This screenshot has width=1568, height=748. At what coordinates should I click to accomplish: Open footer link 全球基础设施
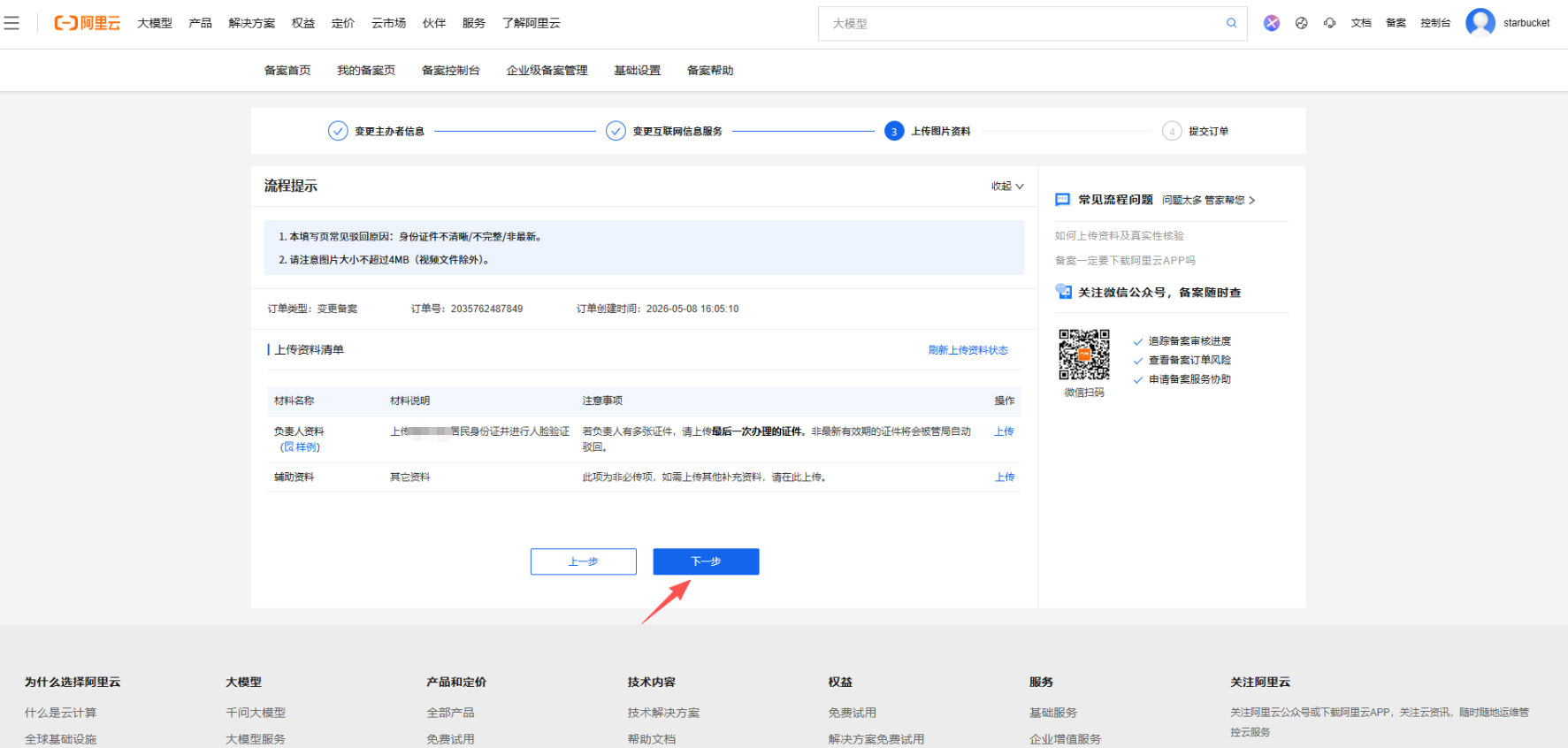coord(61,739)
